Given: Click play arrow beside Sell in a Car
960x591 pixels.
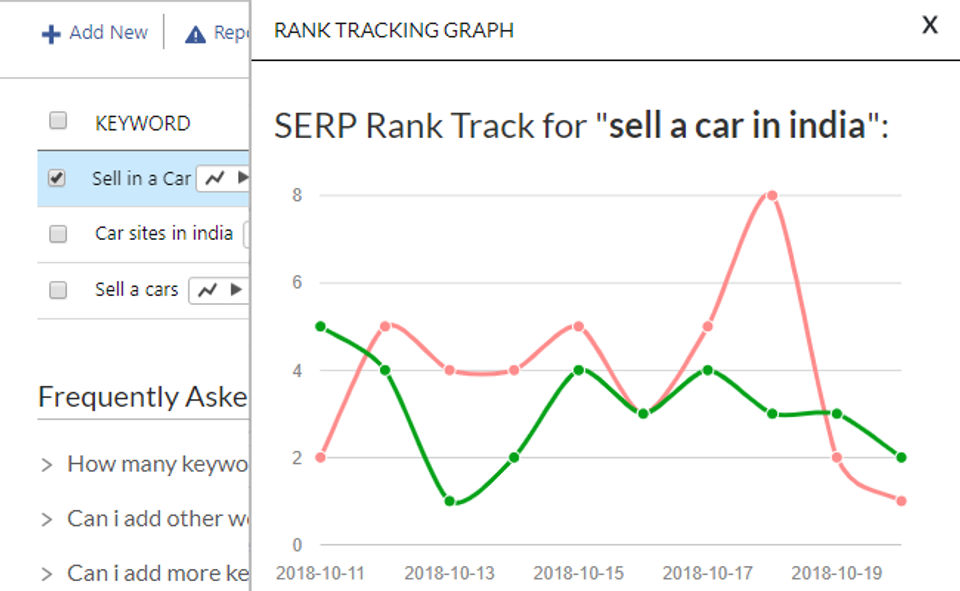Looking at the screenshot, I should tap(241, 179).
